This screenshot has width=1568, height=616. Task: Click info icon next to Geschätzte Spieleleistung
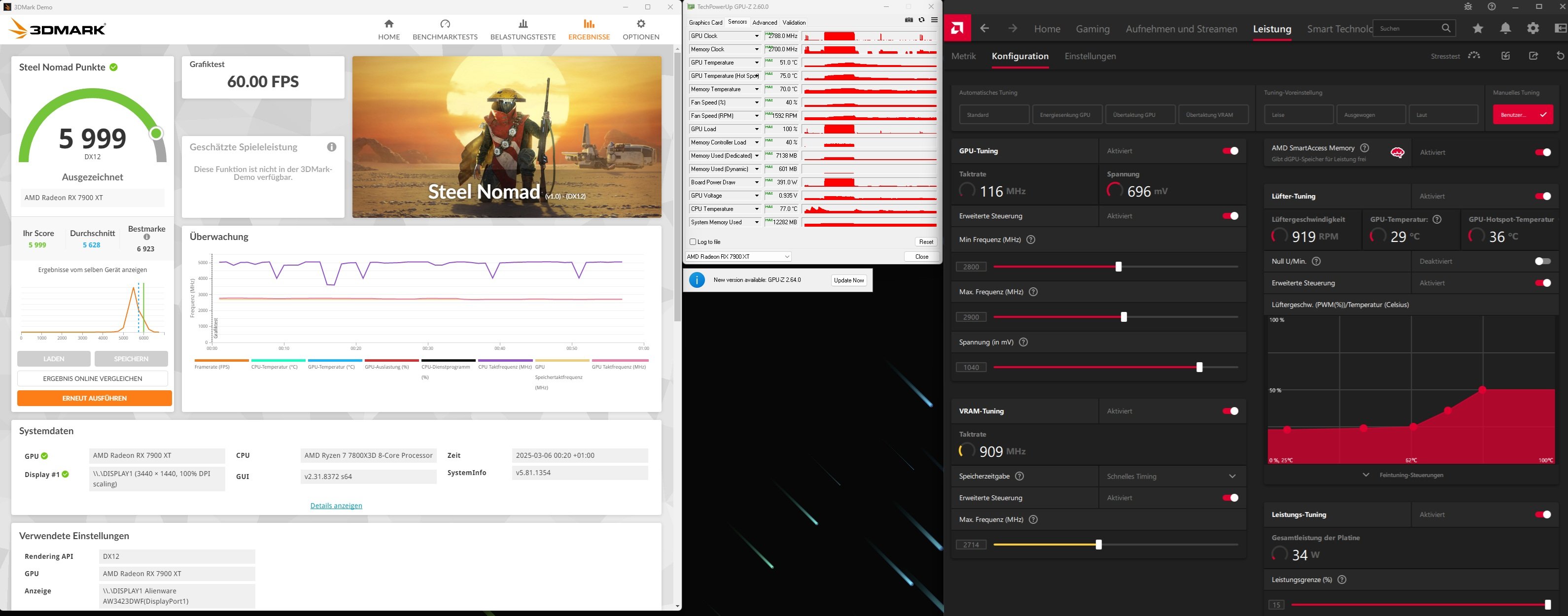[x=332, y=147]
